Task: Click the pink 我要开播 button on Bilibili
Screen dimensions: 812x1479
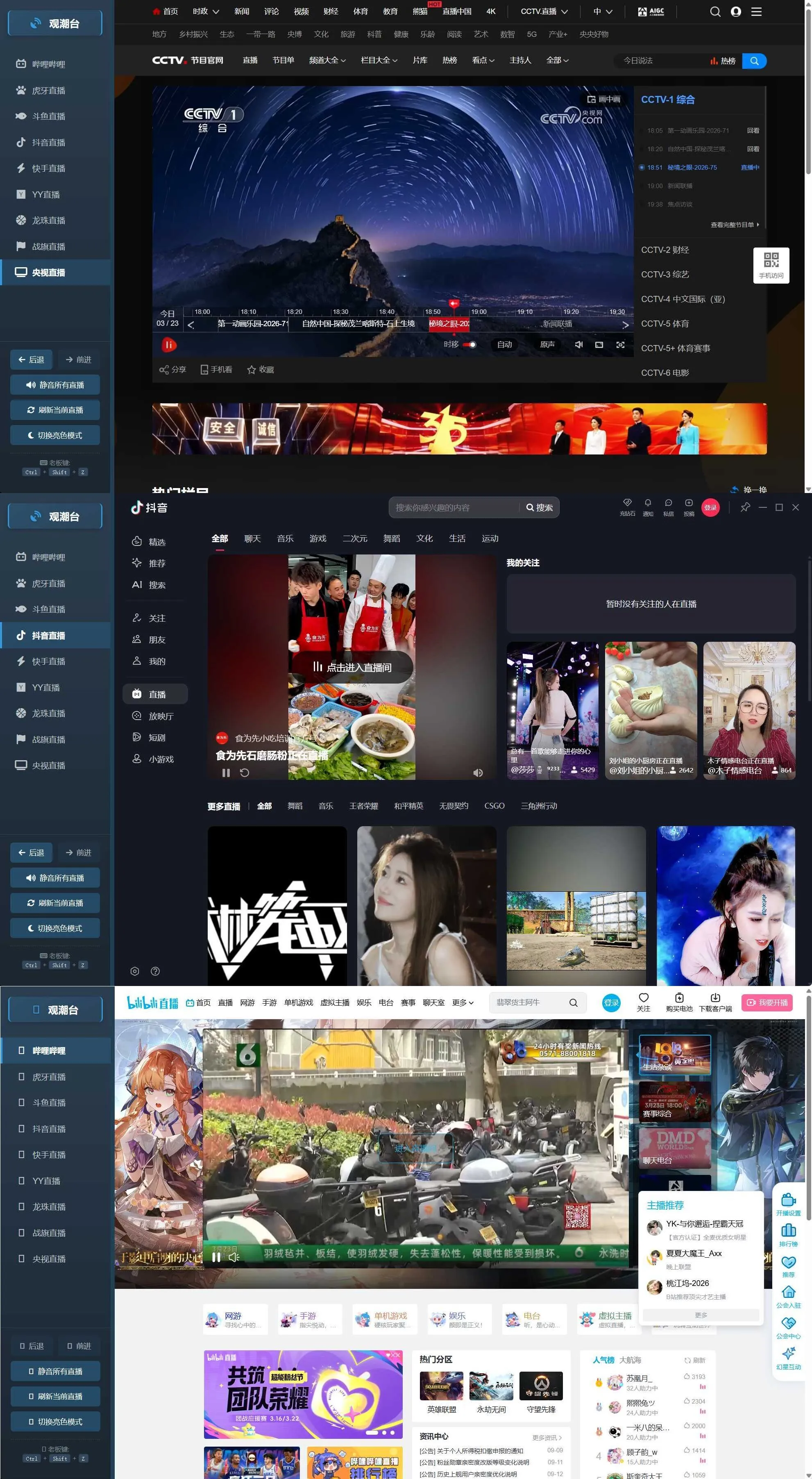Action: [x=767, y=1002]
